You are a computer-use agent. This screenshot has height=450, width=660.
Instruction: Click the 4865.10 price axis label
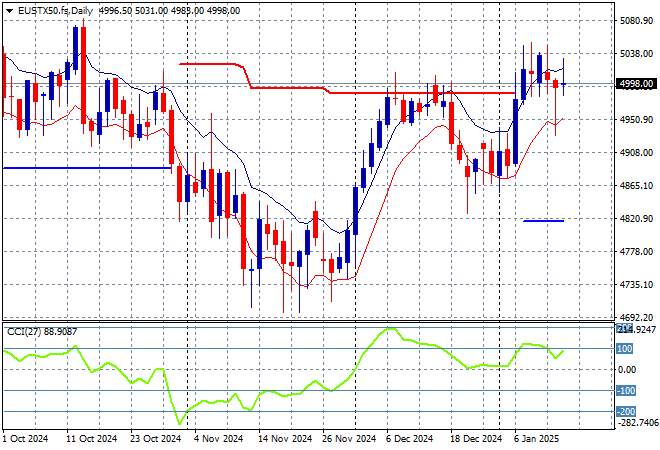(x=636, y=185)
